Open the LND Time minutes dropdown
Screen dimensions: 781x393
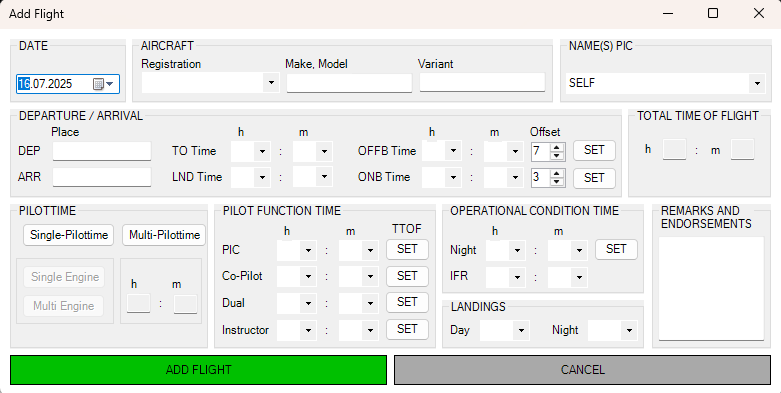point(324,177)
